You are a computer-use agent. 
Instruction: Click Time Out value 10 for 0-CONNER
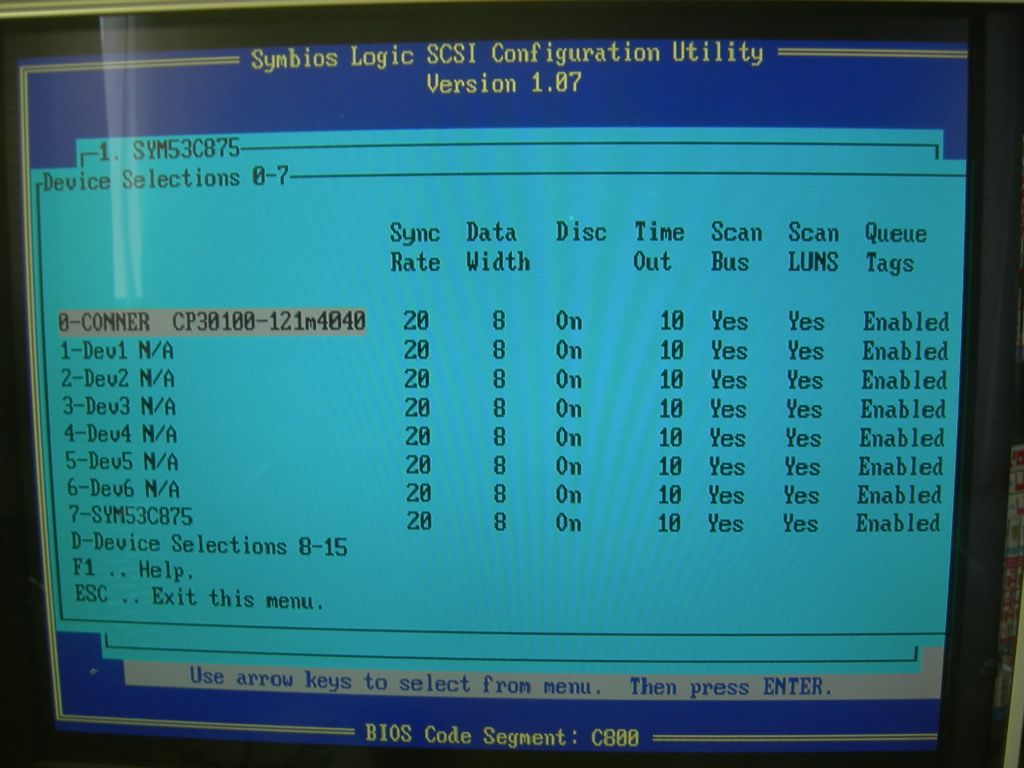(x=671, y=321)
